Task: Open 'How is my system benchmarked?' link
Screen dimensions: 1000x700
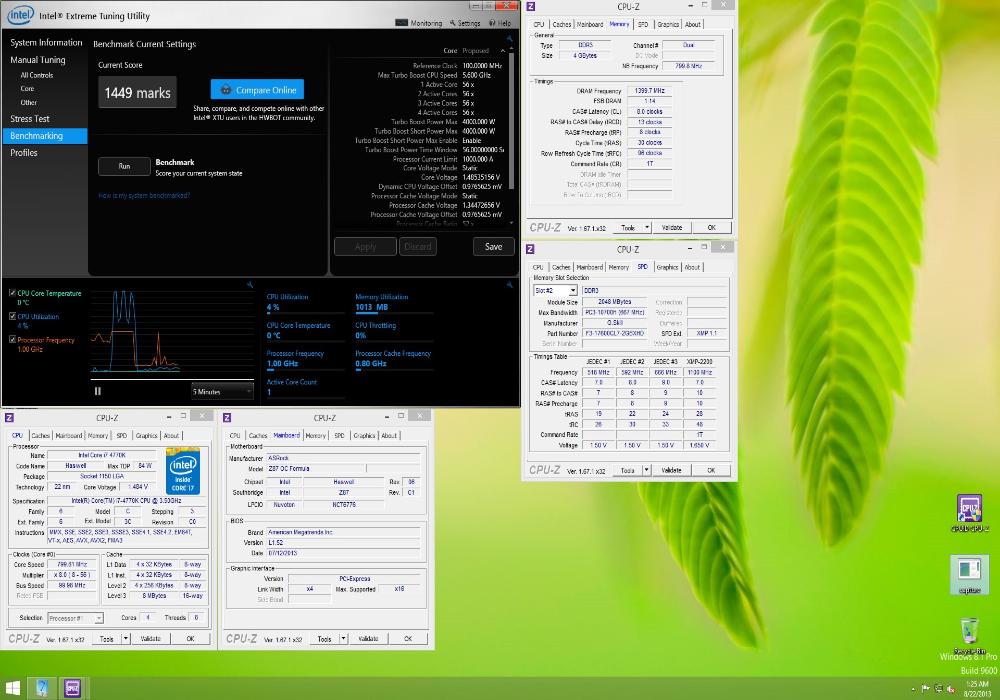Action: [x=144, y=196]
